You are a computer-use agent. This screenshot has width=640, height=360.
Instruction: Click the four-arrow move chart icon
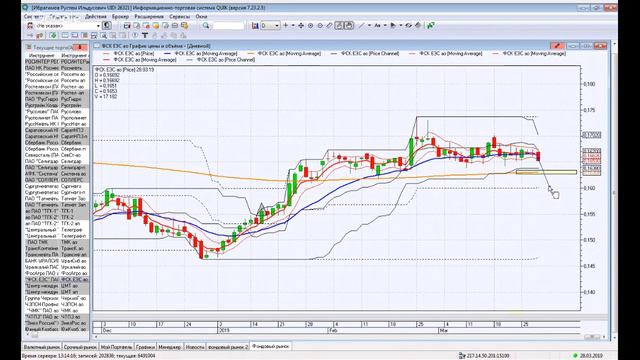(301, 26)
